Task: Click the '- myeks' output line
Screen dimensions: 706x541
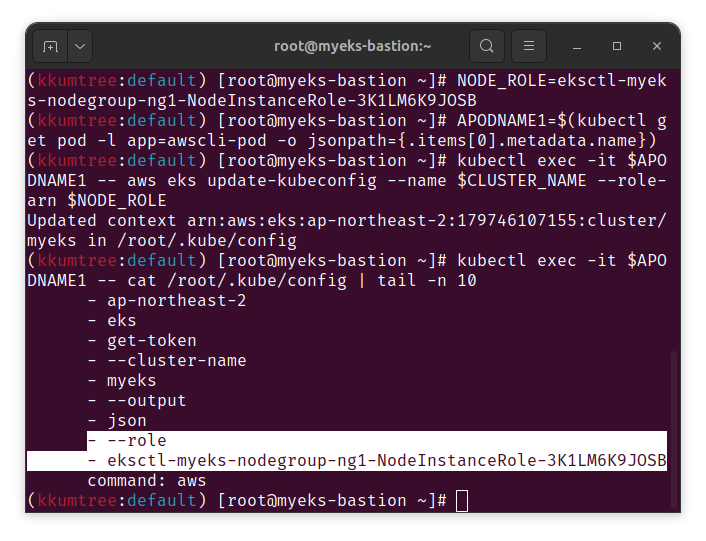Action: point(122,381)
